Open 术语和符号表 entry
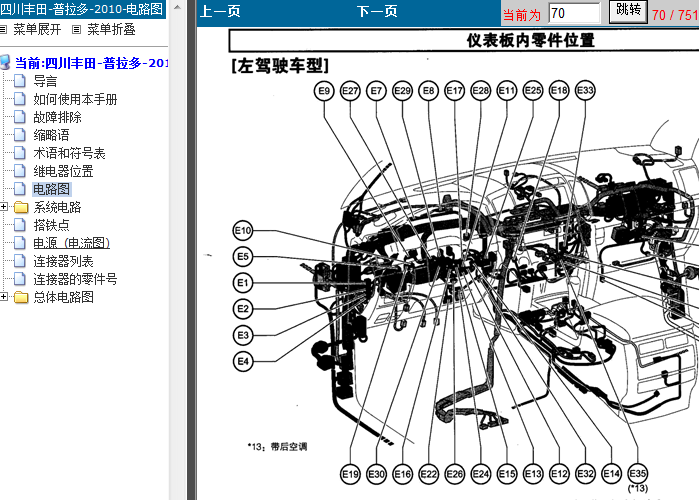Viewport: 699px width, 500px height. (x=70, y=153)
